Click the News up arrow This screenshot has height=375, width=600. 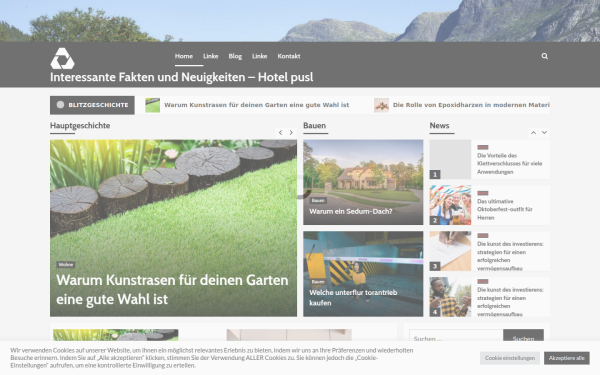(x=533, y=132)
